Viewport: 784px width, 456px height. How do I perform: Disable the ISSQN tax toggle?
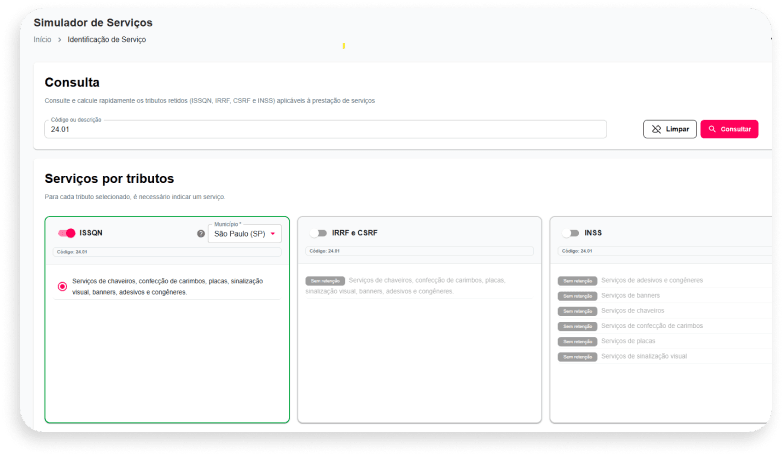[x=66, y=233]
